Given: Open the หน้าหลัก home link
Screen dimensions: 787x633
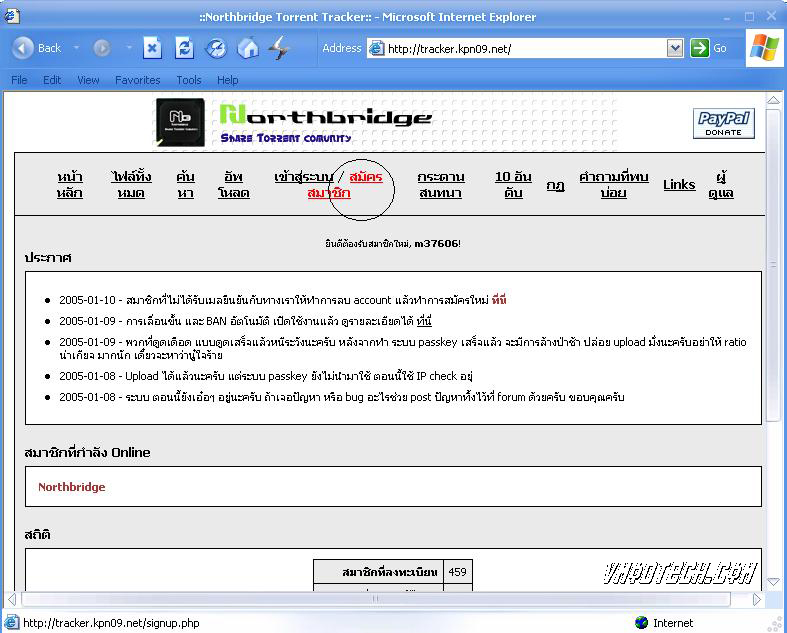Looking at the screenshot, I should (x=70, y=185).
